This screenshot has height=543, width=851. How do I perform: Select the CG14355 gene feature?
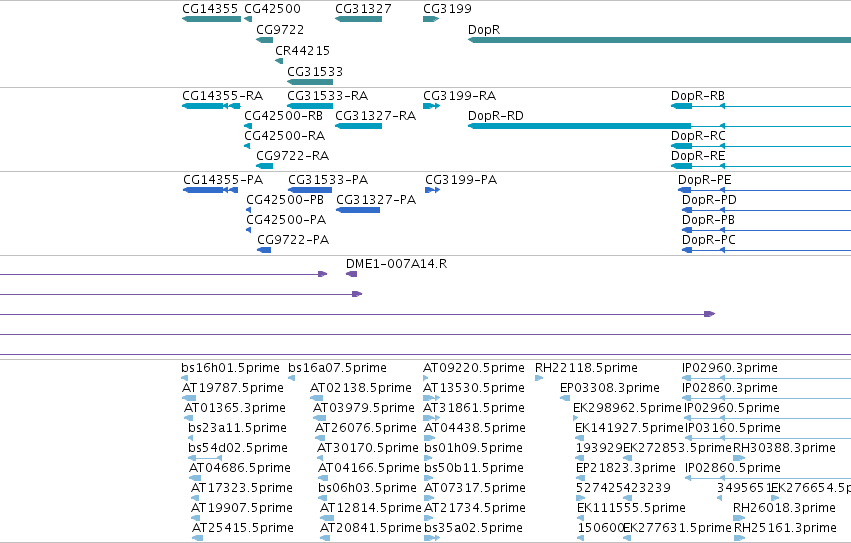[212, 19]
